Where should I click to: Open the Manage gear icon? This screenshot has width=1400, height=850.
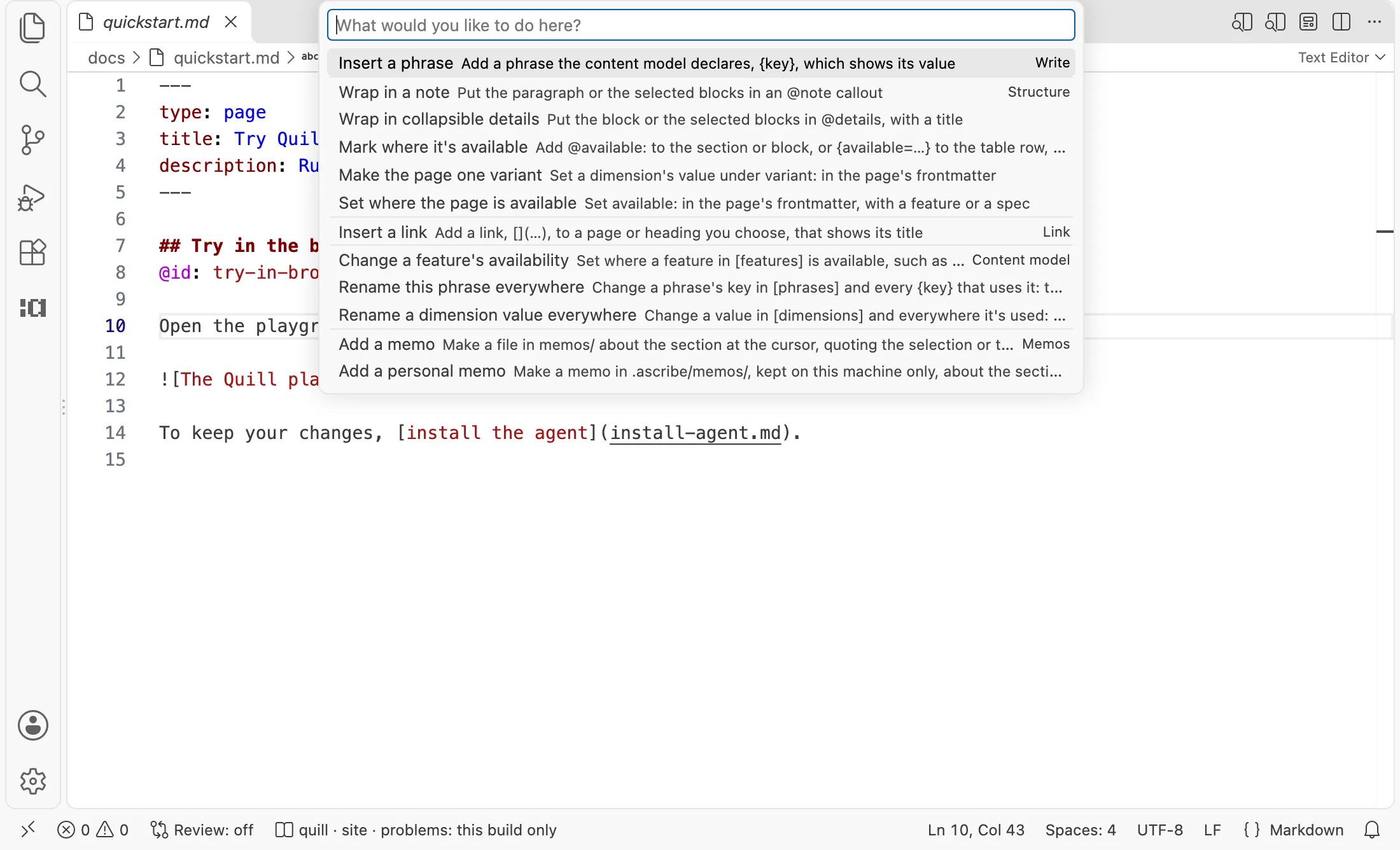tap(32, 781)
